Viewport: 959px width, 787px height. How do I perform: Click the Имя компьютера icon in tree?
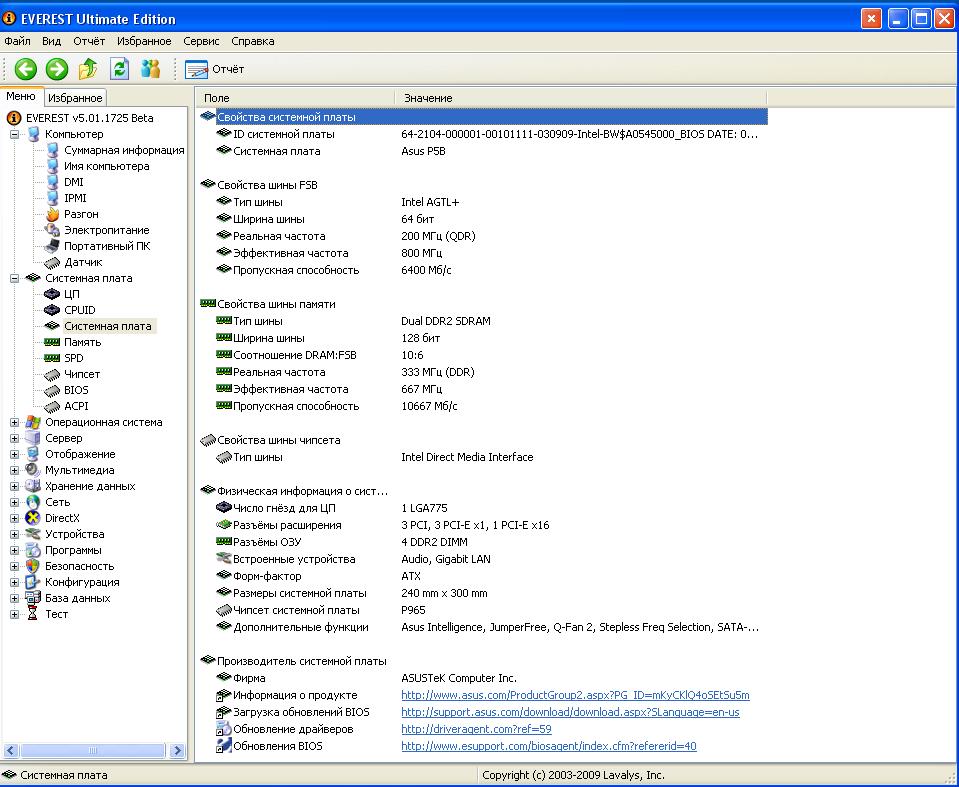[53, 166]
